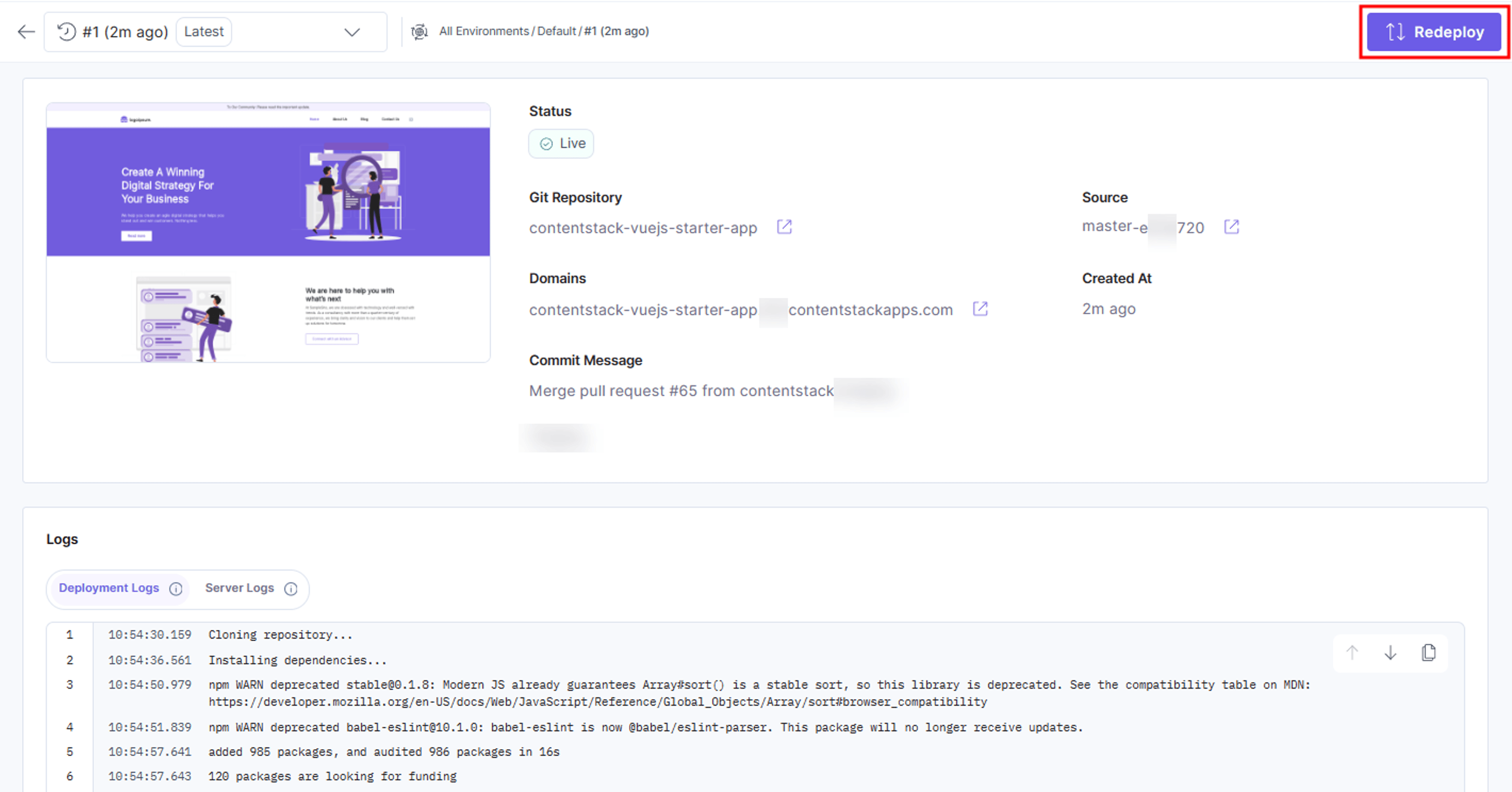Click contentstack-vuejs-starter-app repository name
This screenshot has width=1512, height=792.
point(643,228)
